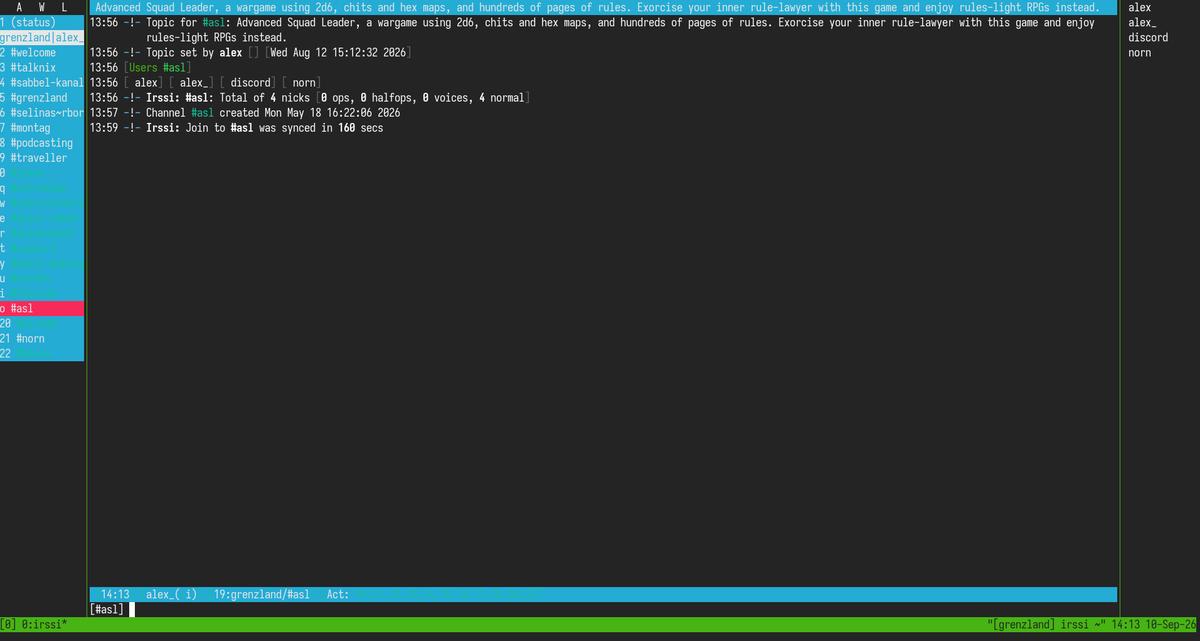This screenshot has height=641, width=1200.
Task: Click the "Topic set by alex" line
Action: (250, 52)
